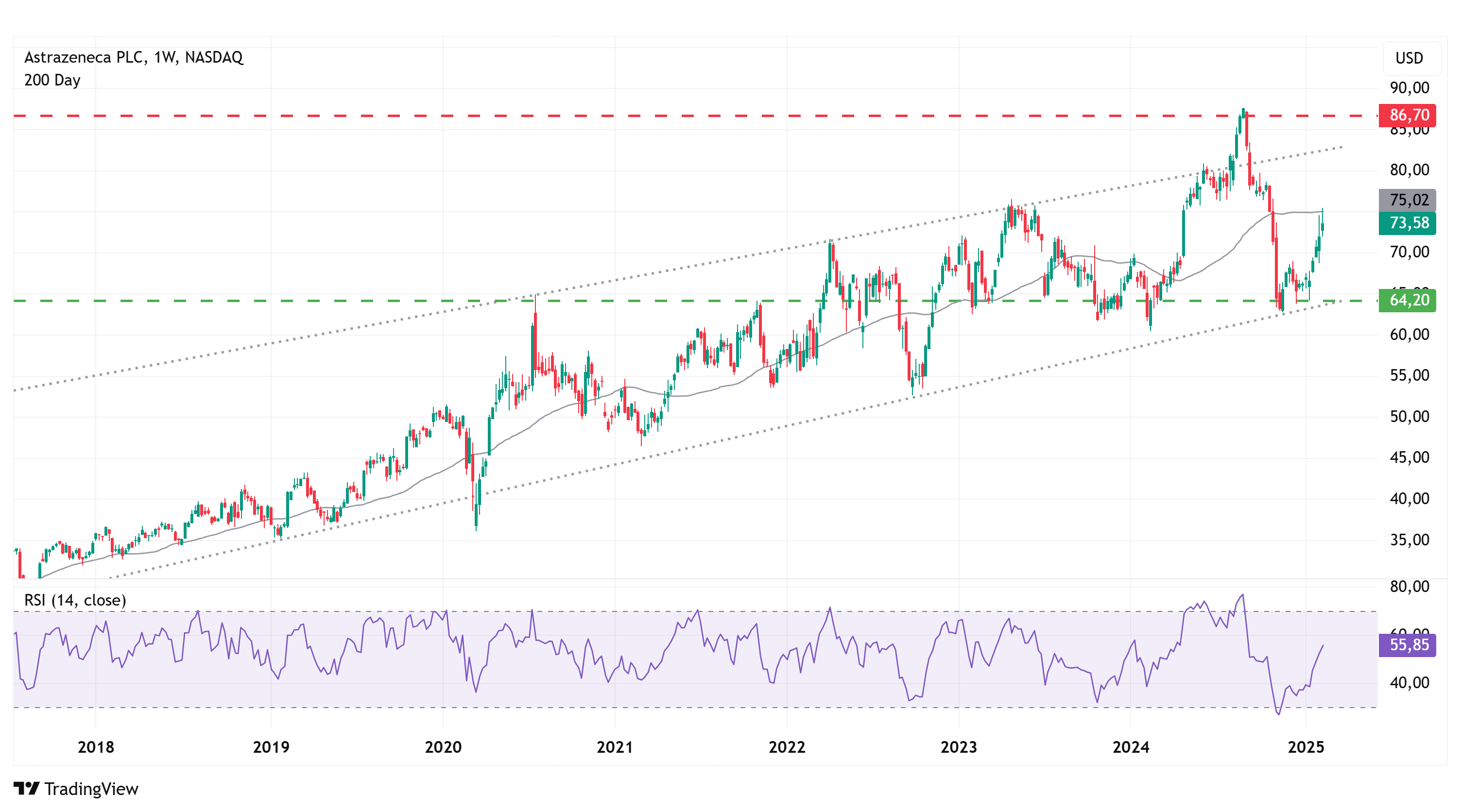Click the 50,00 price axis label
Screen dimensions: 1461x812
pos(1409,417)
